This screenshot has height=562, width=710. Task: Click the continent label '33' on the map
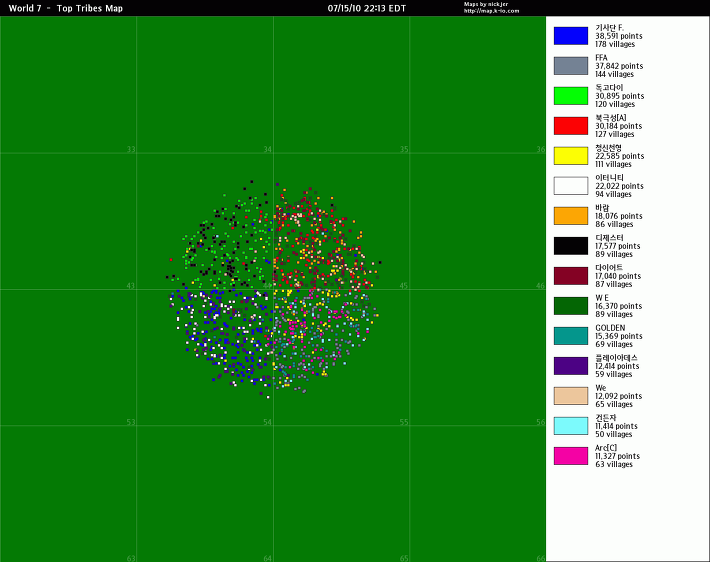131,149
